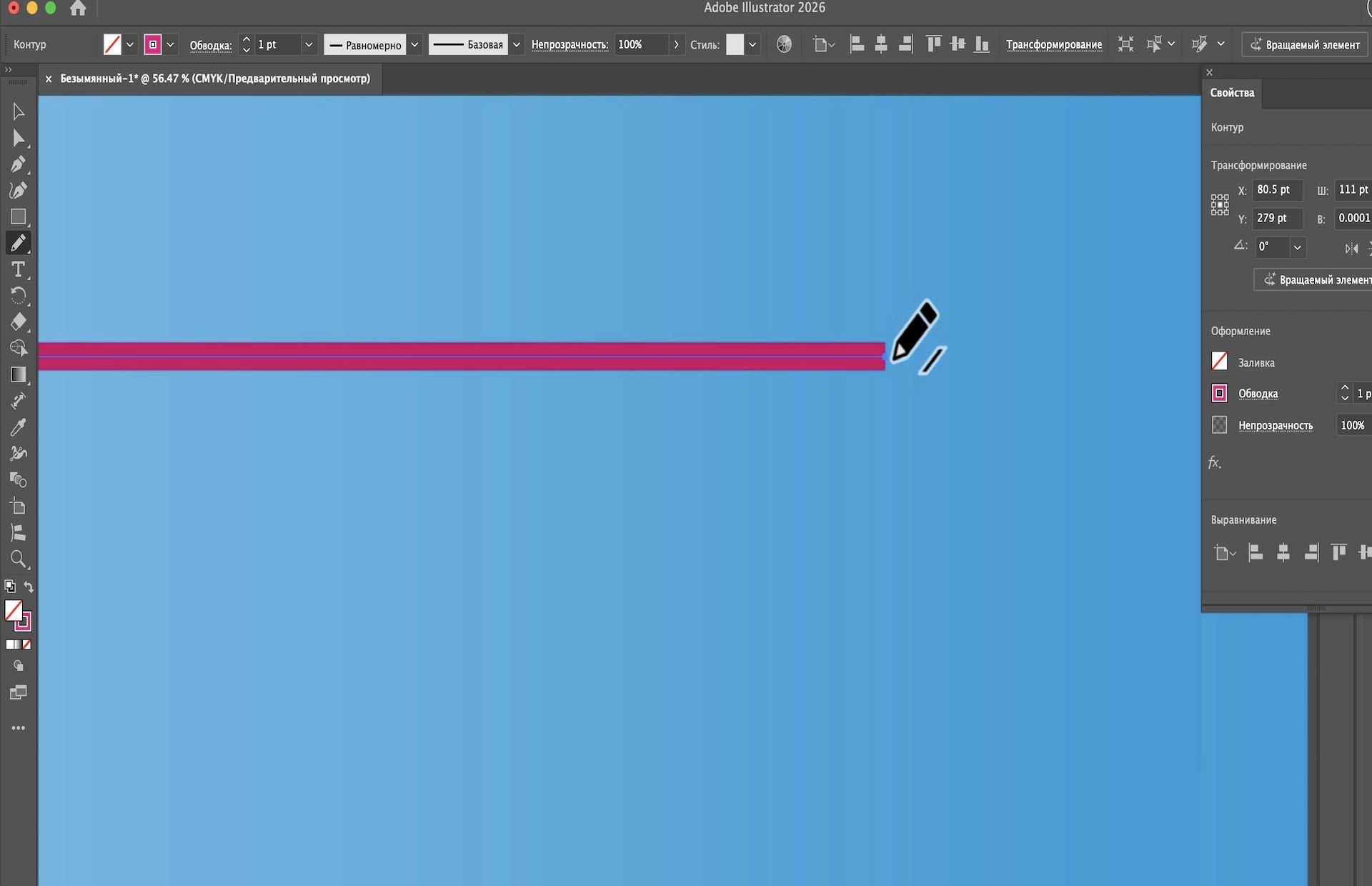1372x886 pixels.
Task: Select the Eraser tool
Action: (19, 322)
